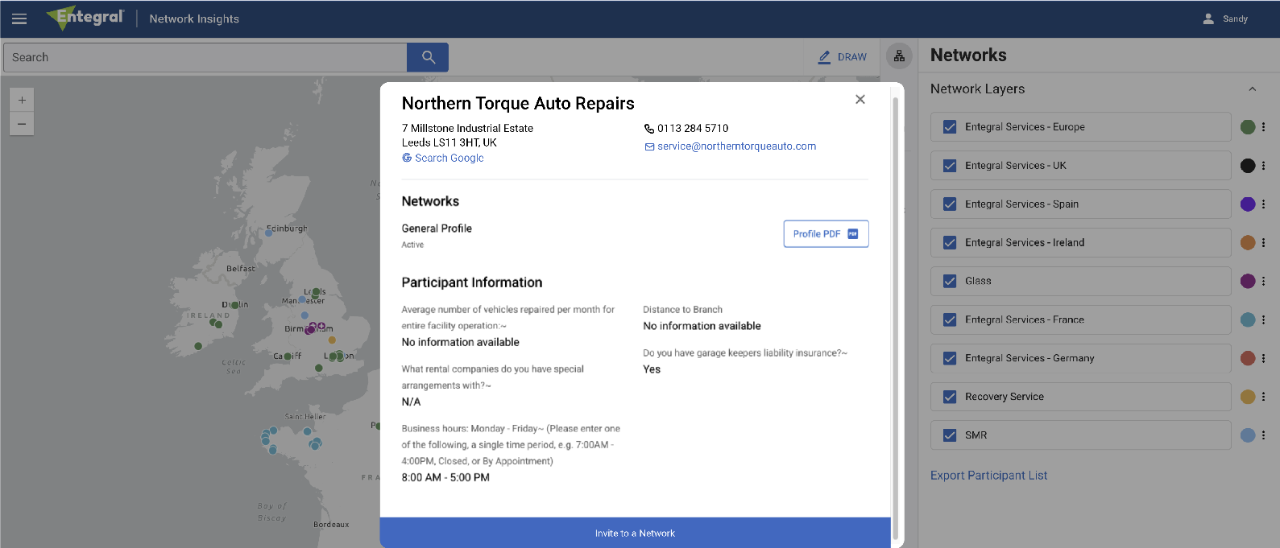The width and height of the screenshot is (1280, 548).
Task: Click the 0113 284 5710 phone number
Action: 692,129
